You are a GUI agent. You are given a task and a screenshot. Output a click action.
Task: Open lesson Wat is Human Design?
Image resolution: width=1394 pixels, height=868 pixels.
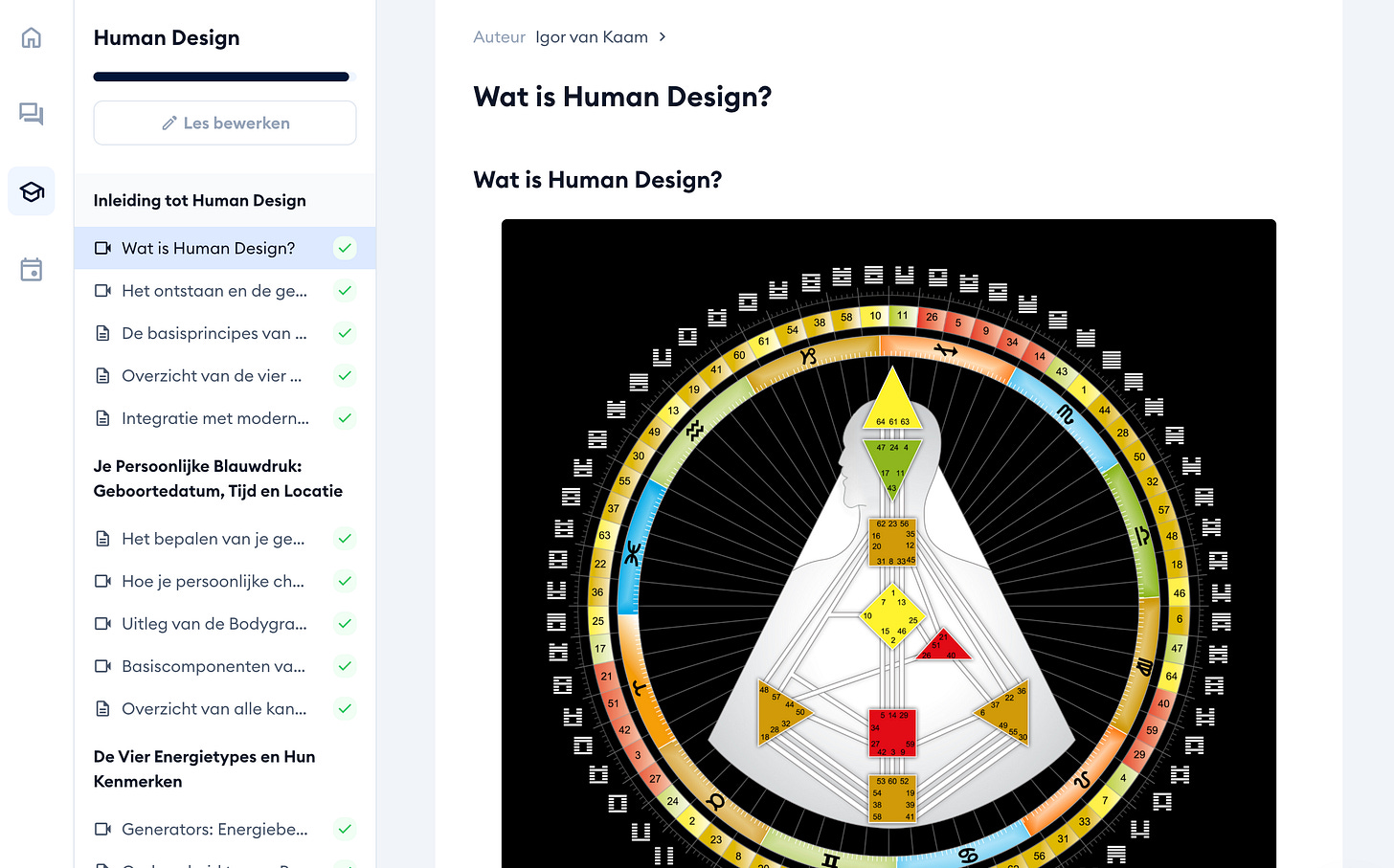(225, 248)
